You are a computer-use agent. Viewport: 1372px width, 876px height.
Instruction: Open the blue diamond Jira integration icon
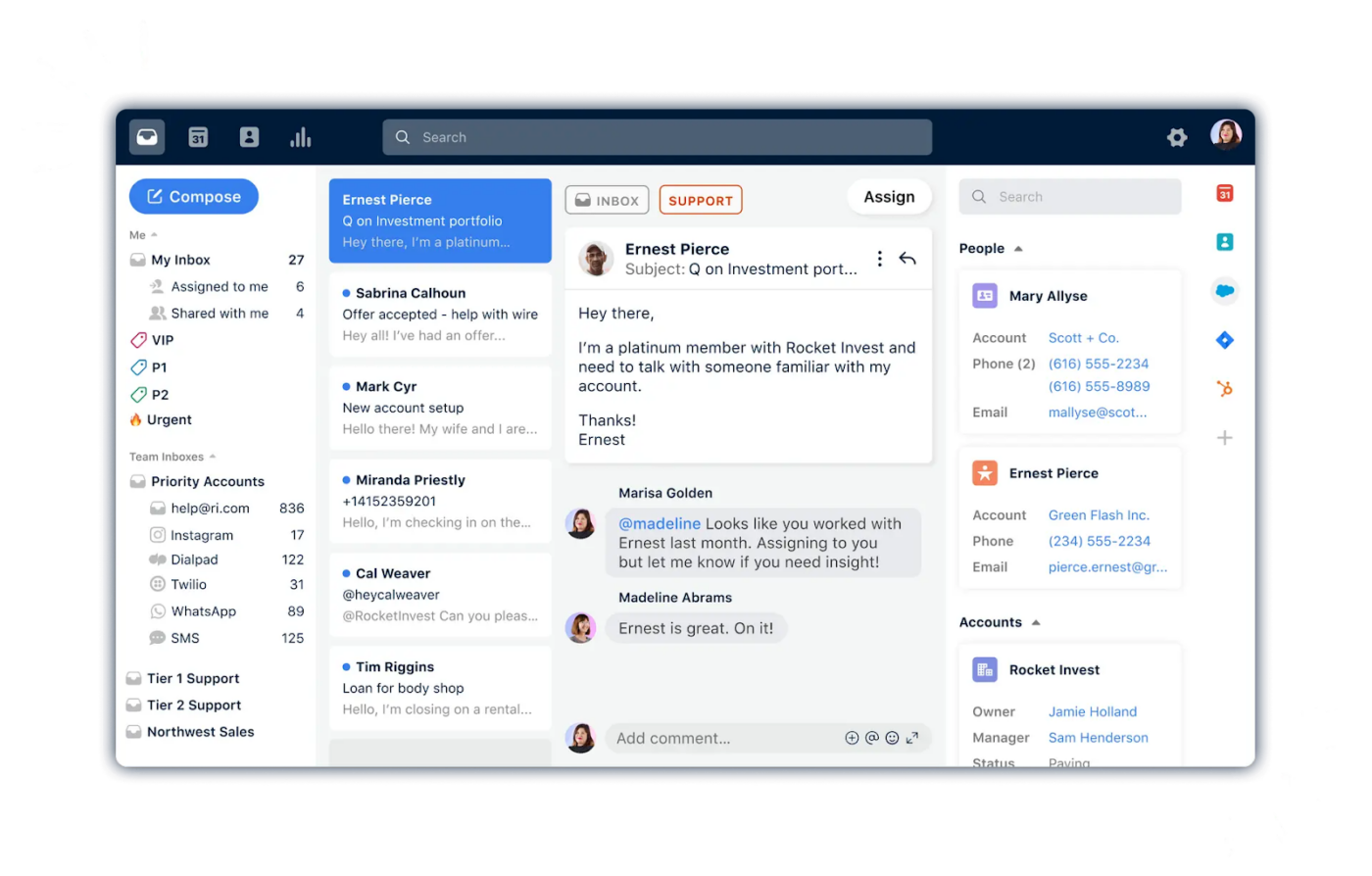pos(1225,340)
